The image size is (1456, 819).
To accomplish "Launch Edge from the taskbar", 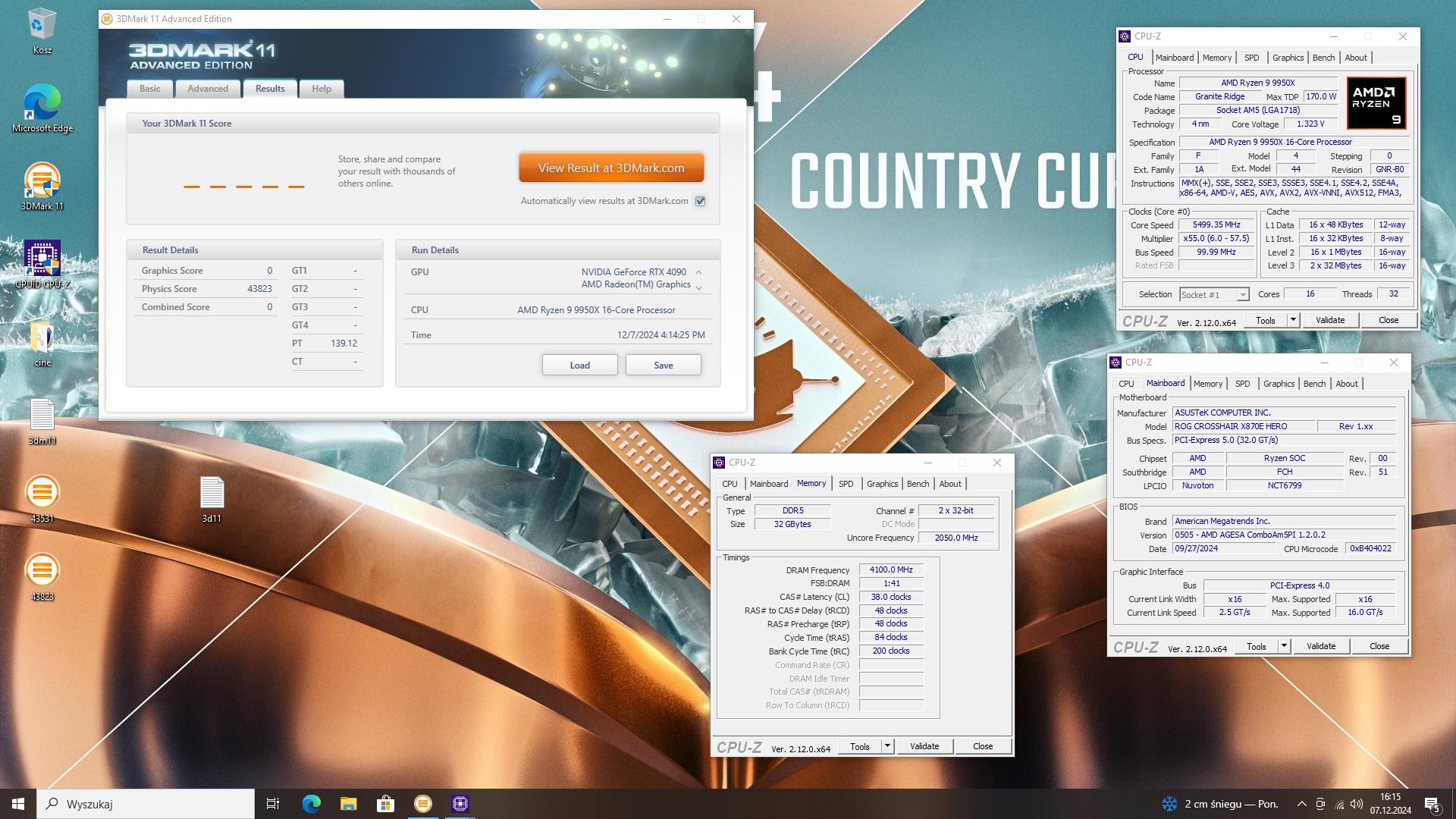I will pos(311,804).
